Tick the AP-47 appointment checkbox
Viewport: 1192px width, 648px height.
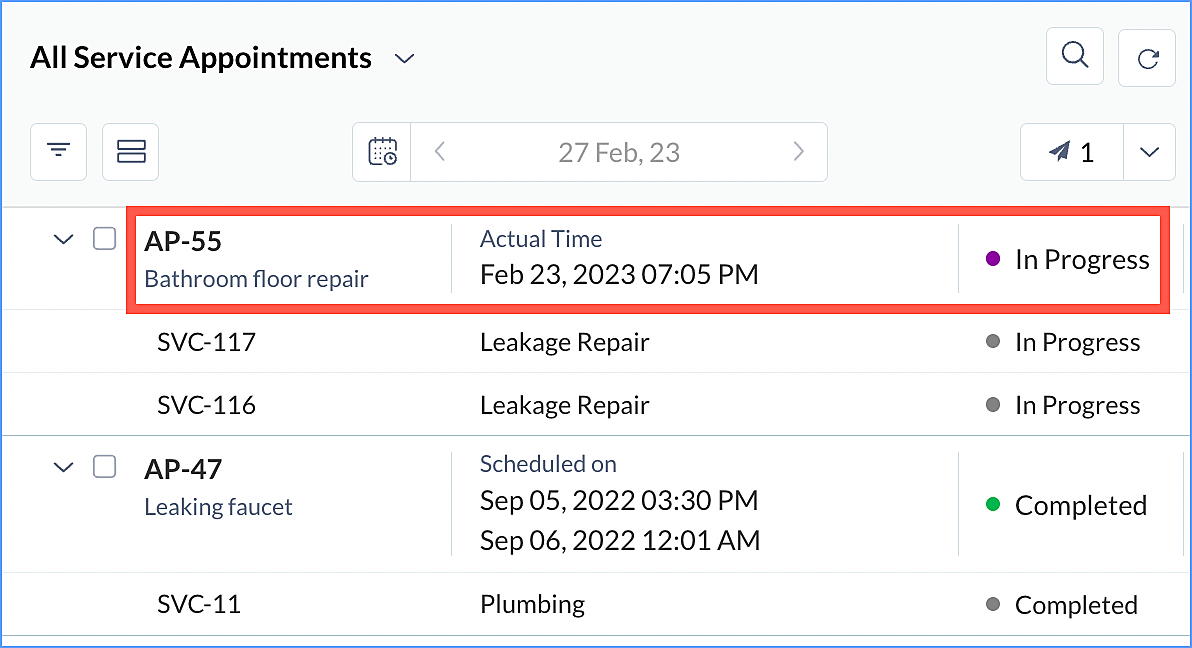click(105, 466)
